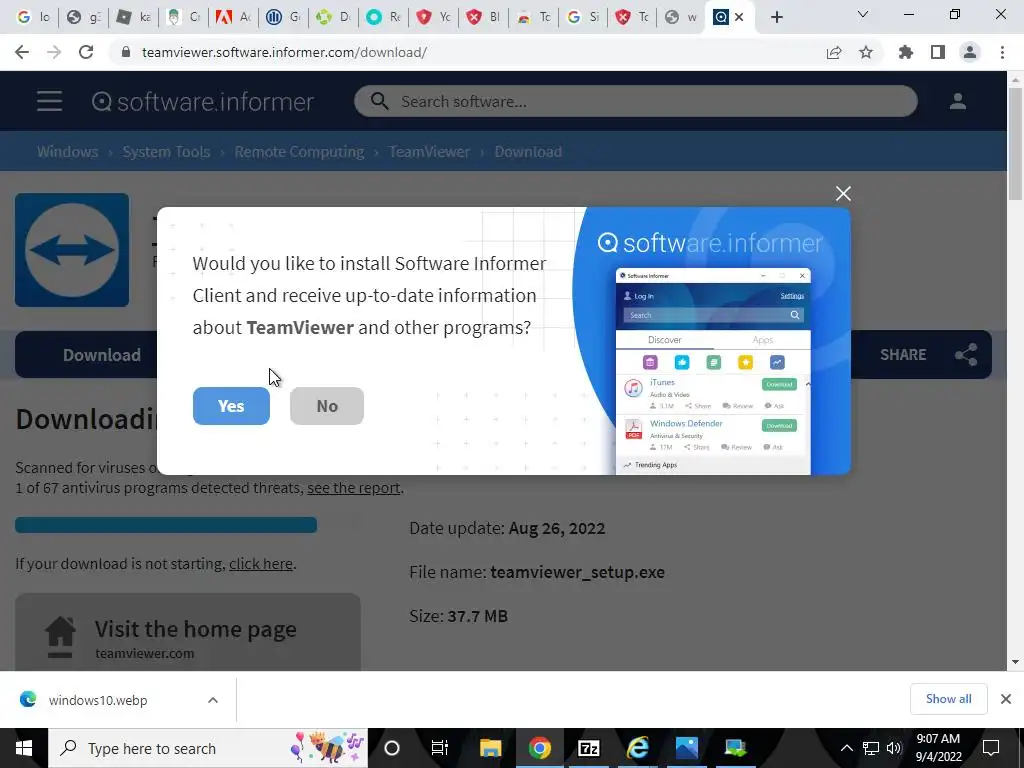
Task: Open the 'see the report' link
Action: [353, 488]
